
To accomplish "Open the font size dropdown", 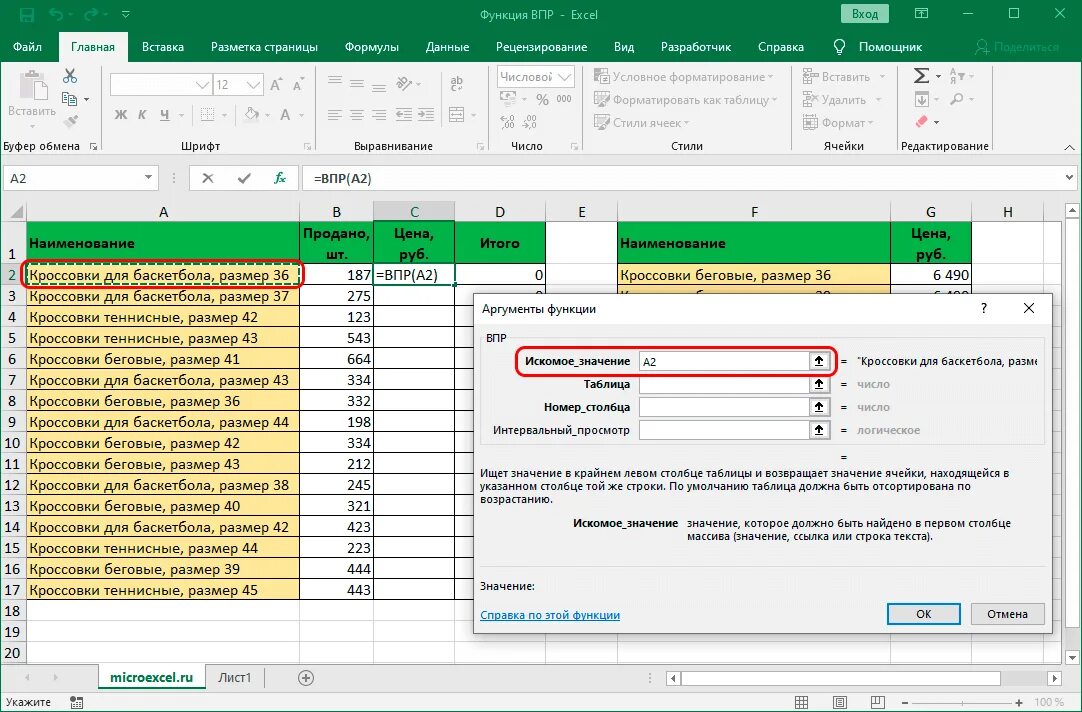I will pos(253,85).
